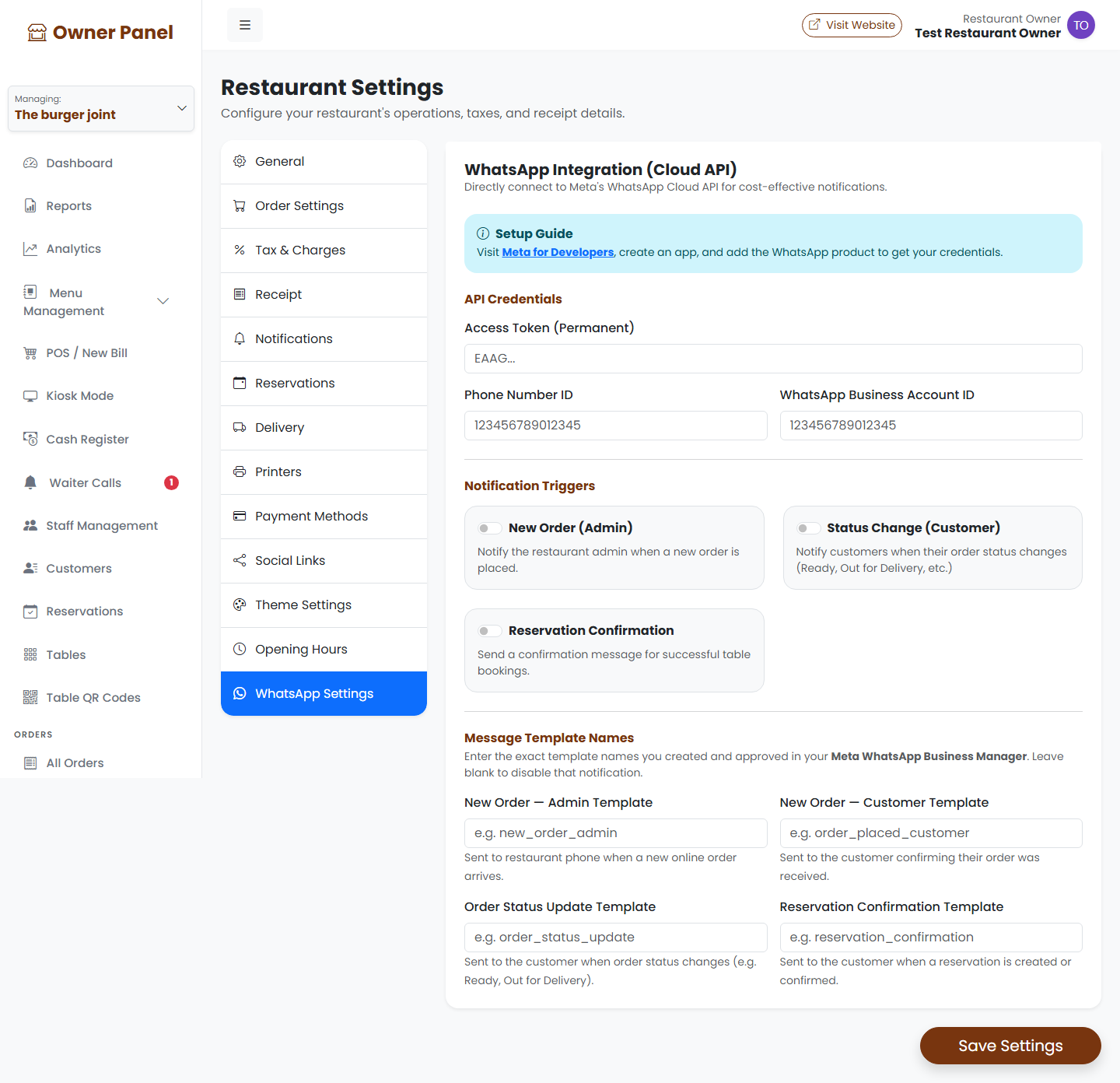Click the Waiter Calls bell icon
1120x1083 pixels.
[30, 482]
